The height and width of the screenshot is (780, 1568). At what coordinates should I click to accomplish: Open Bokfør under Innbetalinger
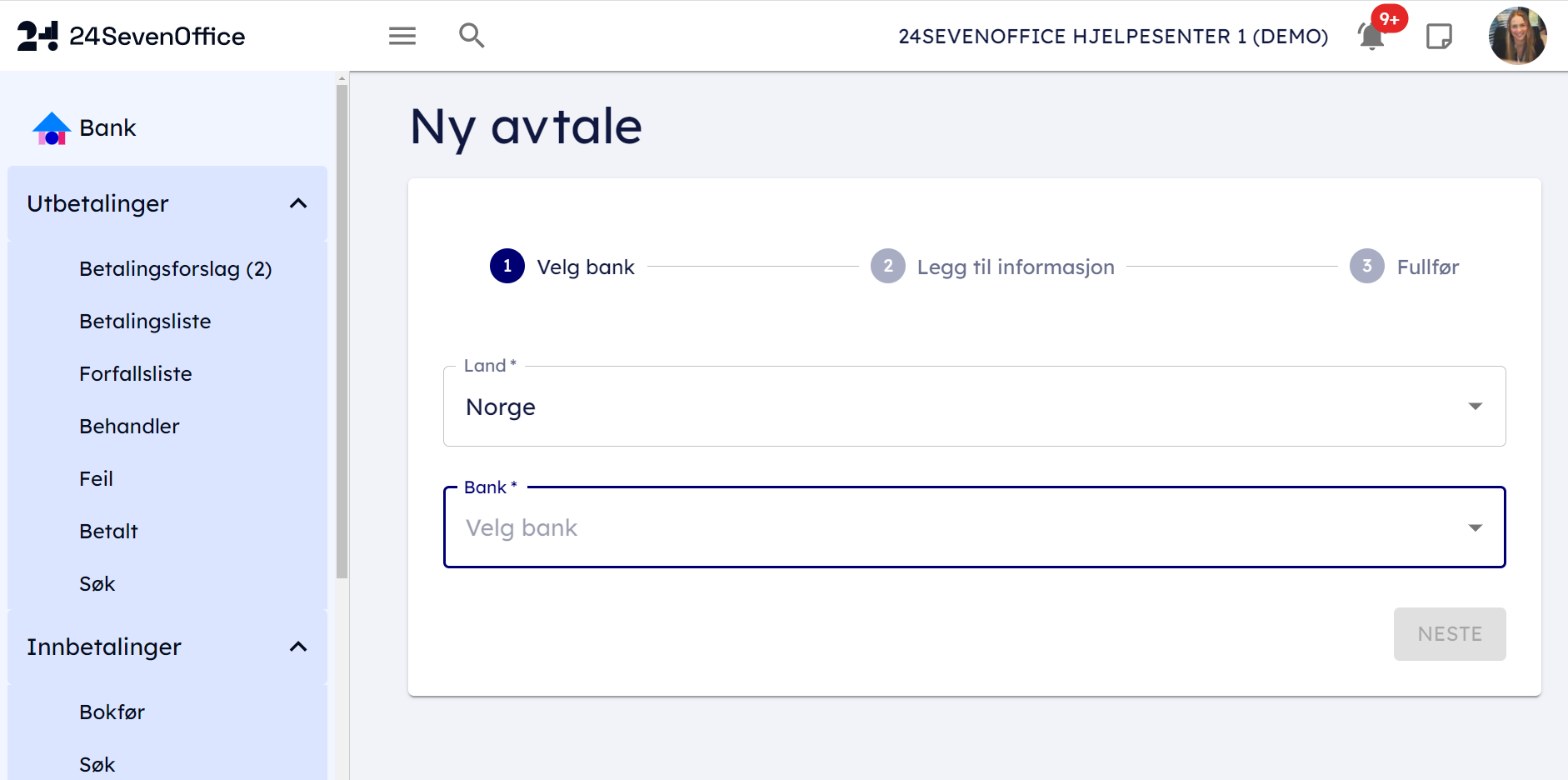pyautogui.click(x=112, y=712)
